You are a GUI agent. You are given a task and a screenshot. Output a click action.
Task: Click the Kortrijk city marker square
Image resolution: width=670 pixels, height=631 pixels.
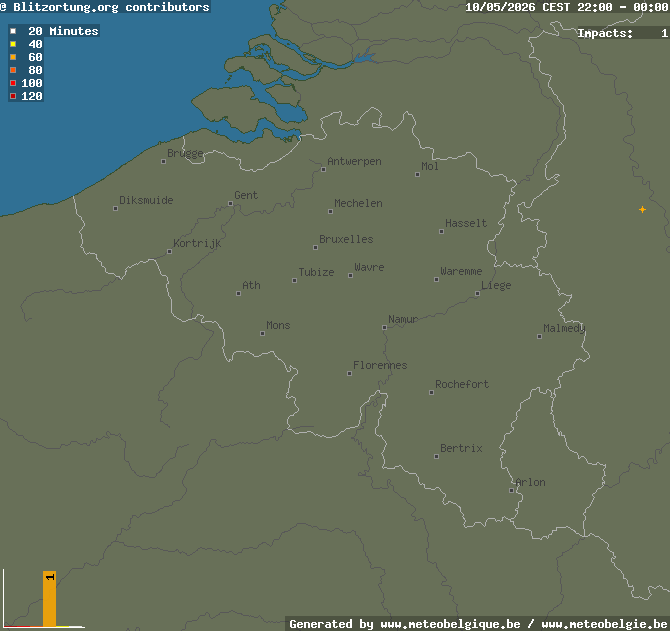170,252
